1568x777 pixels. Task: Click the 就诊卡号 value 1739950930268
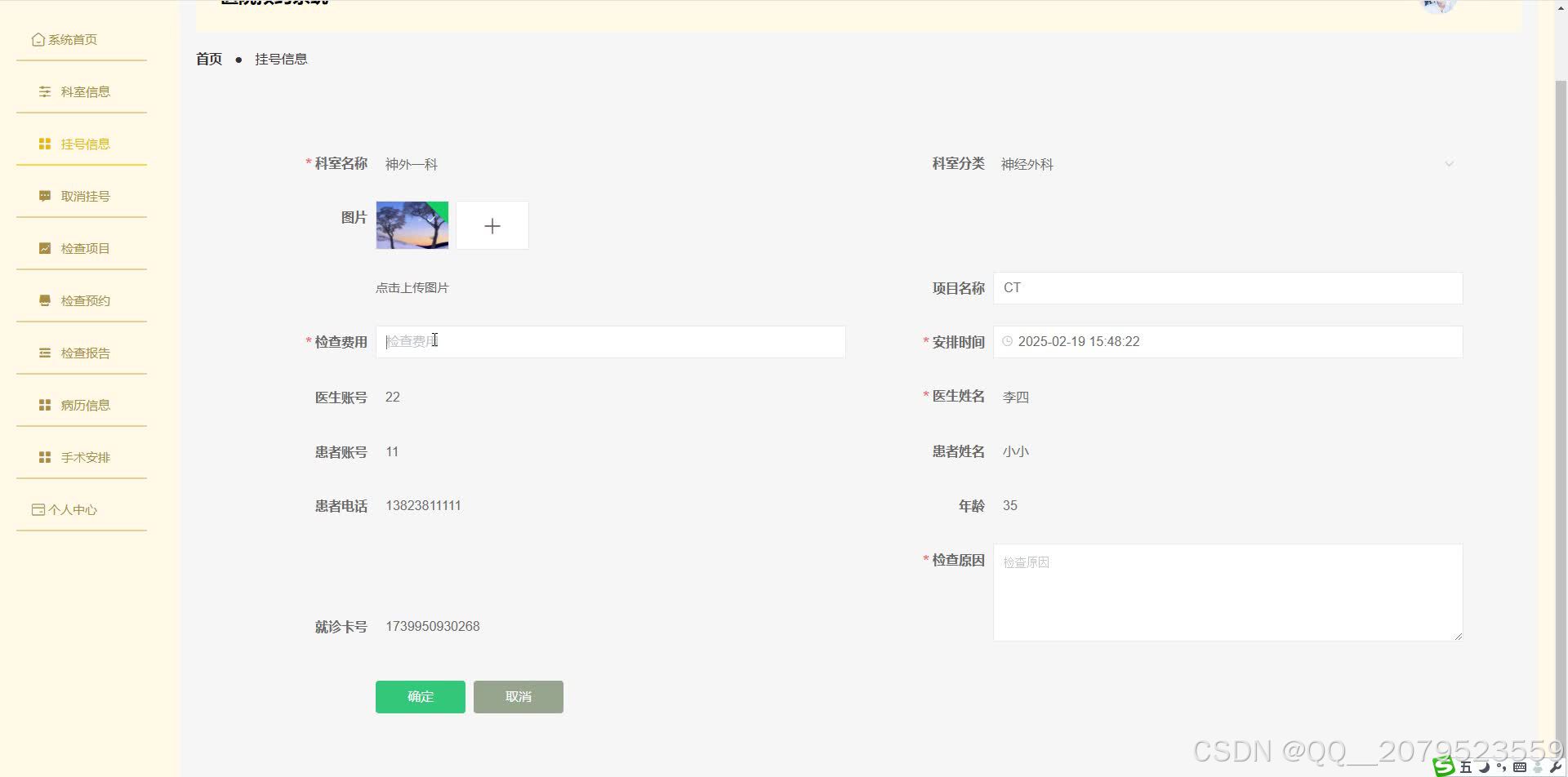[x=433, y=626]
